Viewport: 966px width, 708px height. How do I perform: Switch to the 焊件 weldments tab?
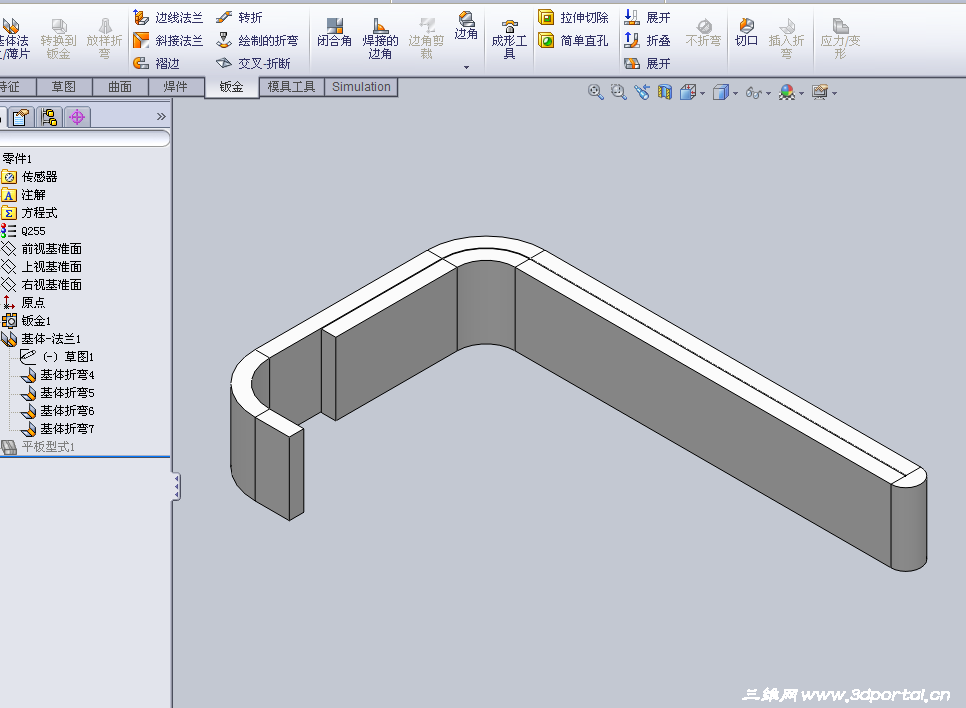pyautogui.click(x=176, y=87)
